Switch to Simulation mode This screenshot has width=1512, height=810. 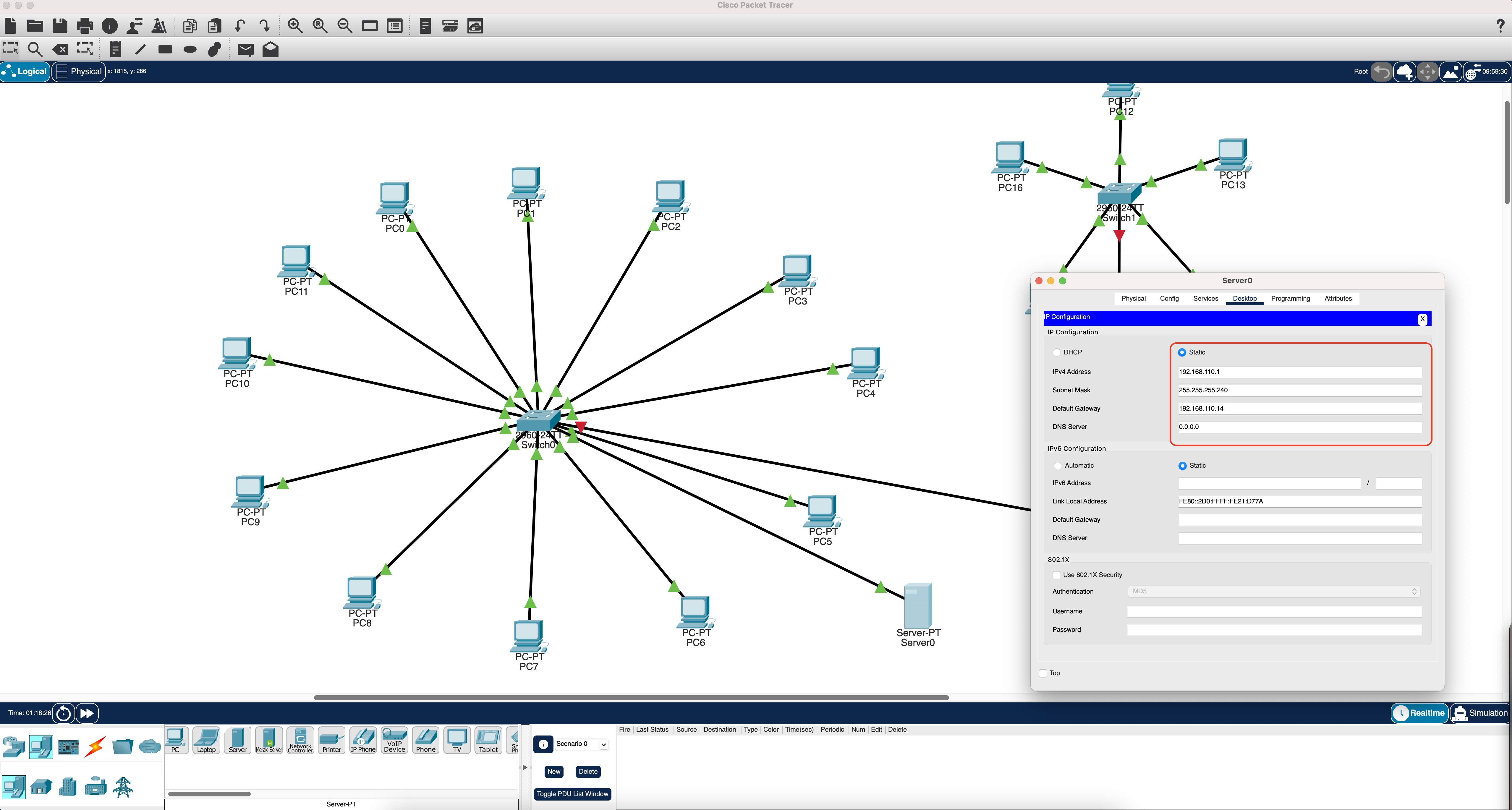[x=1480, y=713]
